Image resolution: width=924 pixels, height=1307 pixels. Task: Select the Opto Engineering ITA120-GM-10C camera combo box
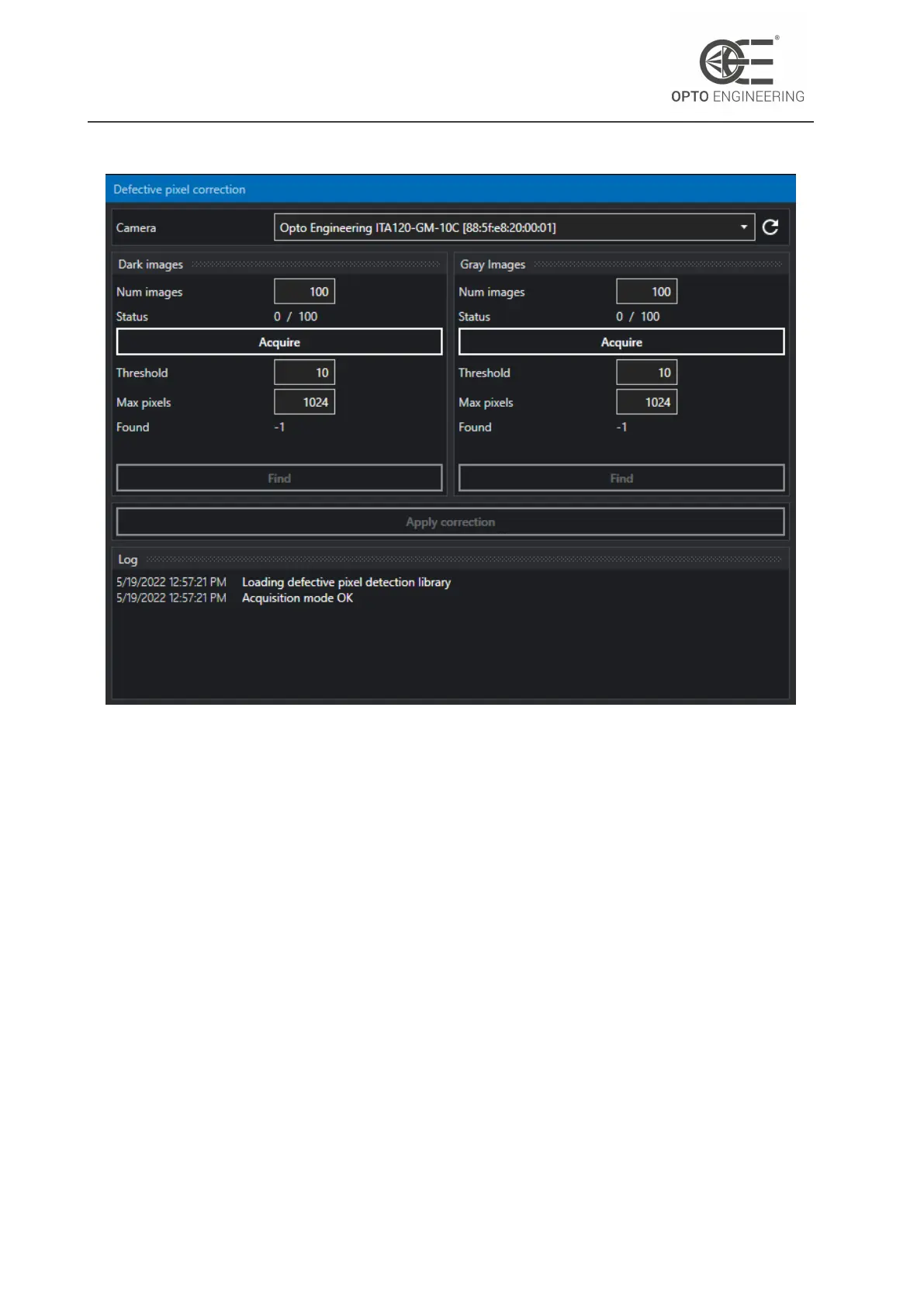514,227
